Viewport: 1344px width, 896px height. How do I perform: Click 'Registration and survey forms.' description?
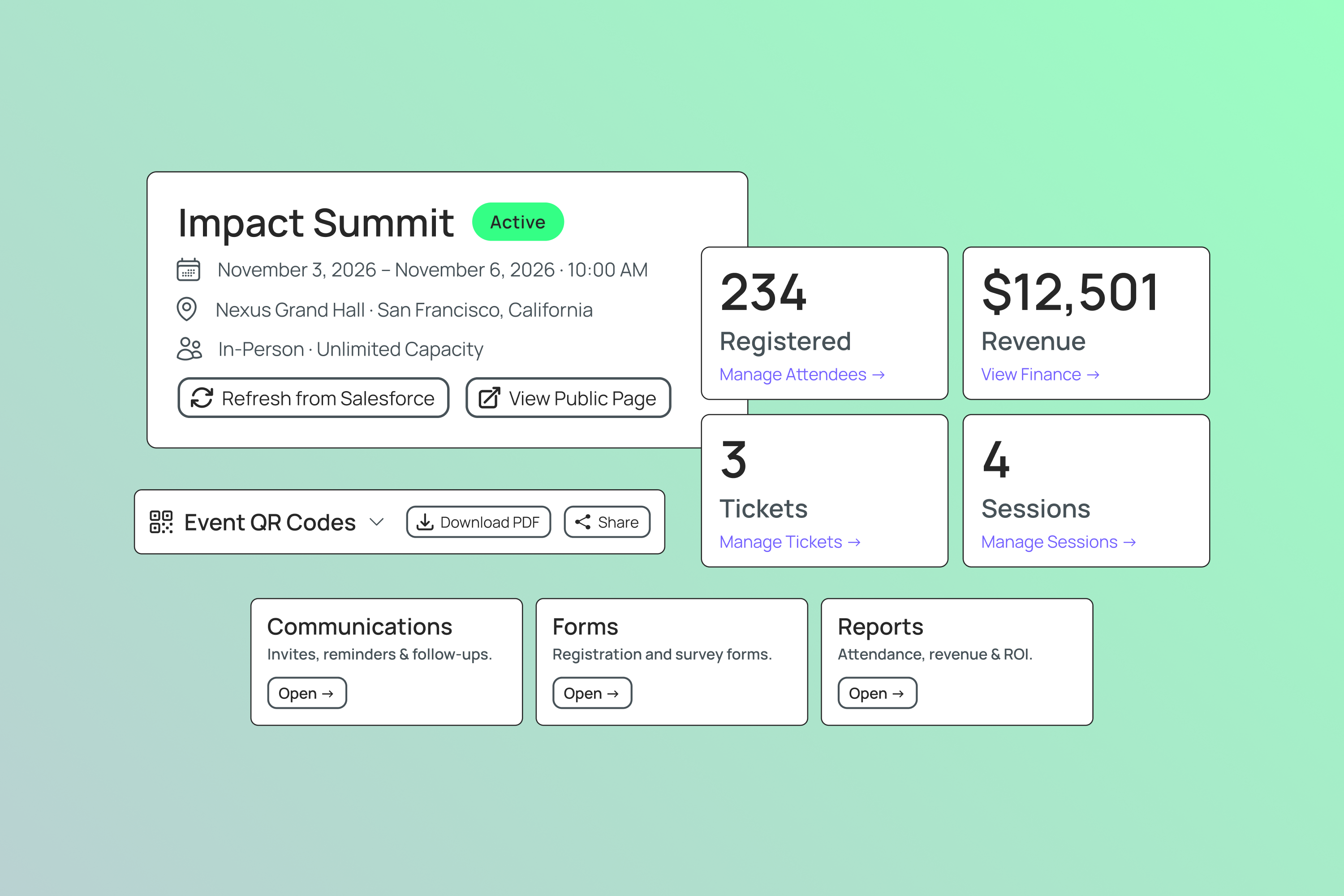click(662, 654)
